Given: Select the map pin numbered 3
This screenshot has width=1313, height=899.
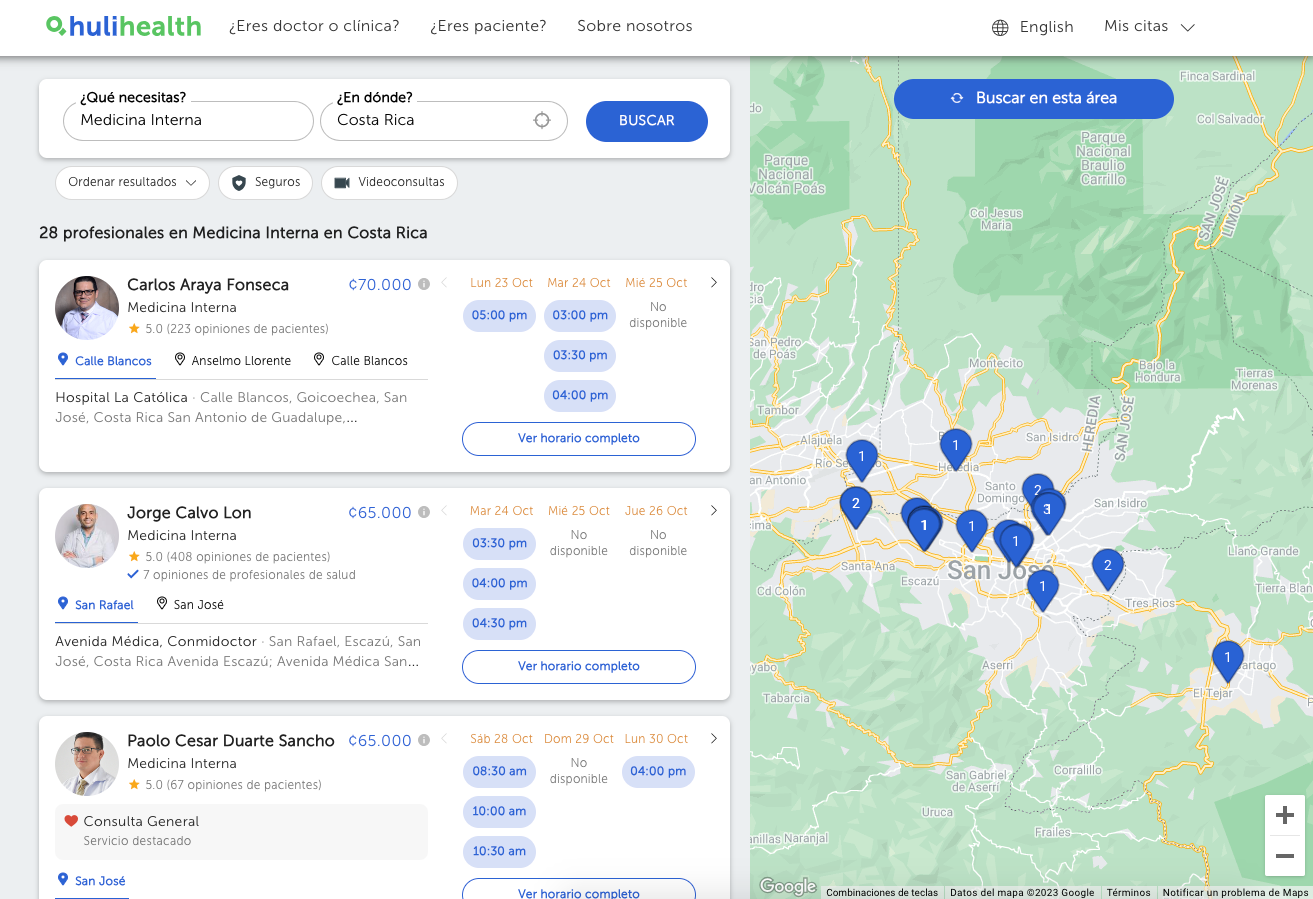Looking at the screenshot, I should tap(1047, 512).
